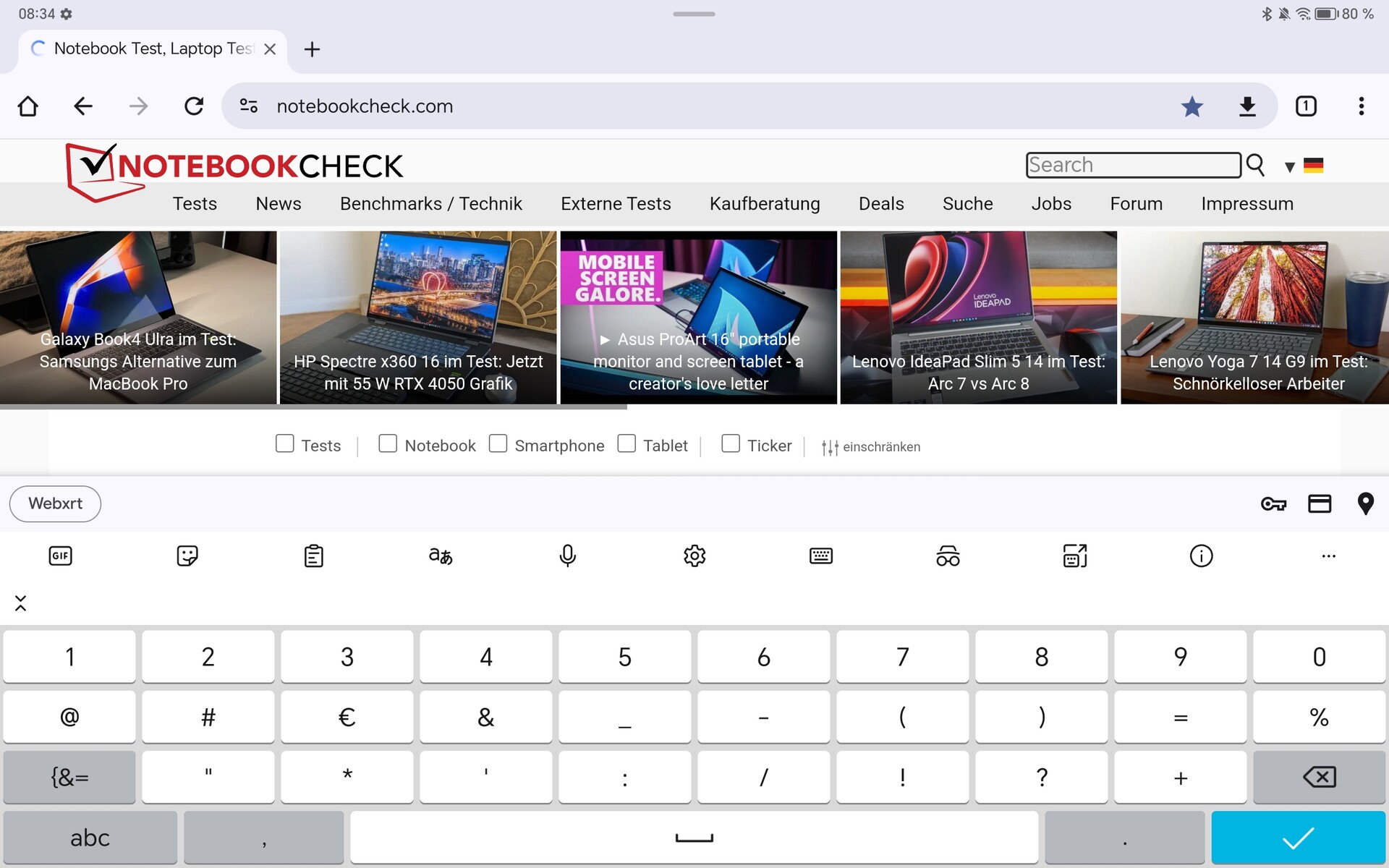The image size is (1389, 868).
Task: Activate microphone voice input
Action: pyautogui.click(x=568, y=556)
